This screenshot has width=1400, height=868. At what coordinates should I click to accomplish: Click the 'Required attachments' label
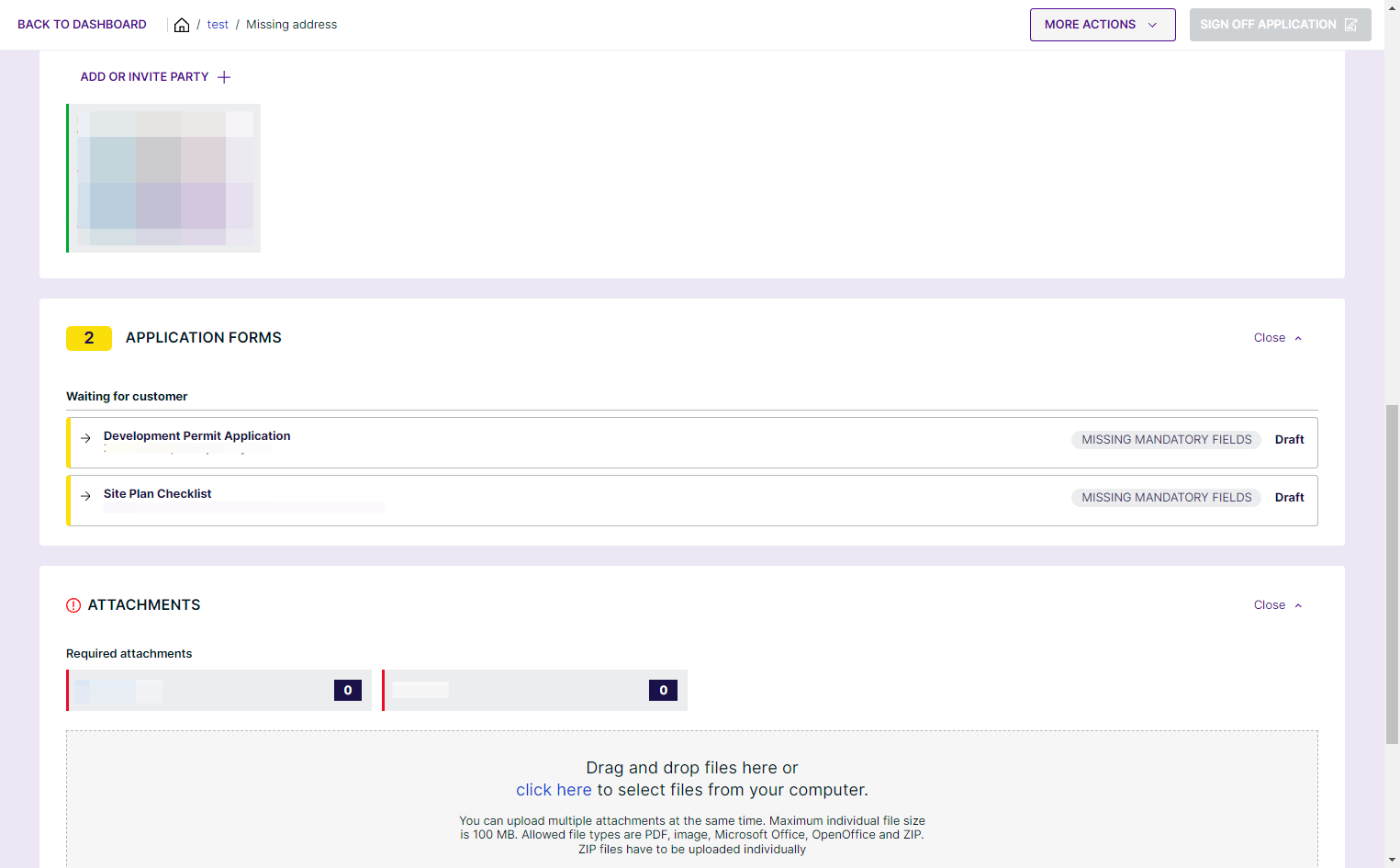point(129,654)
